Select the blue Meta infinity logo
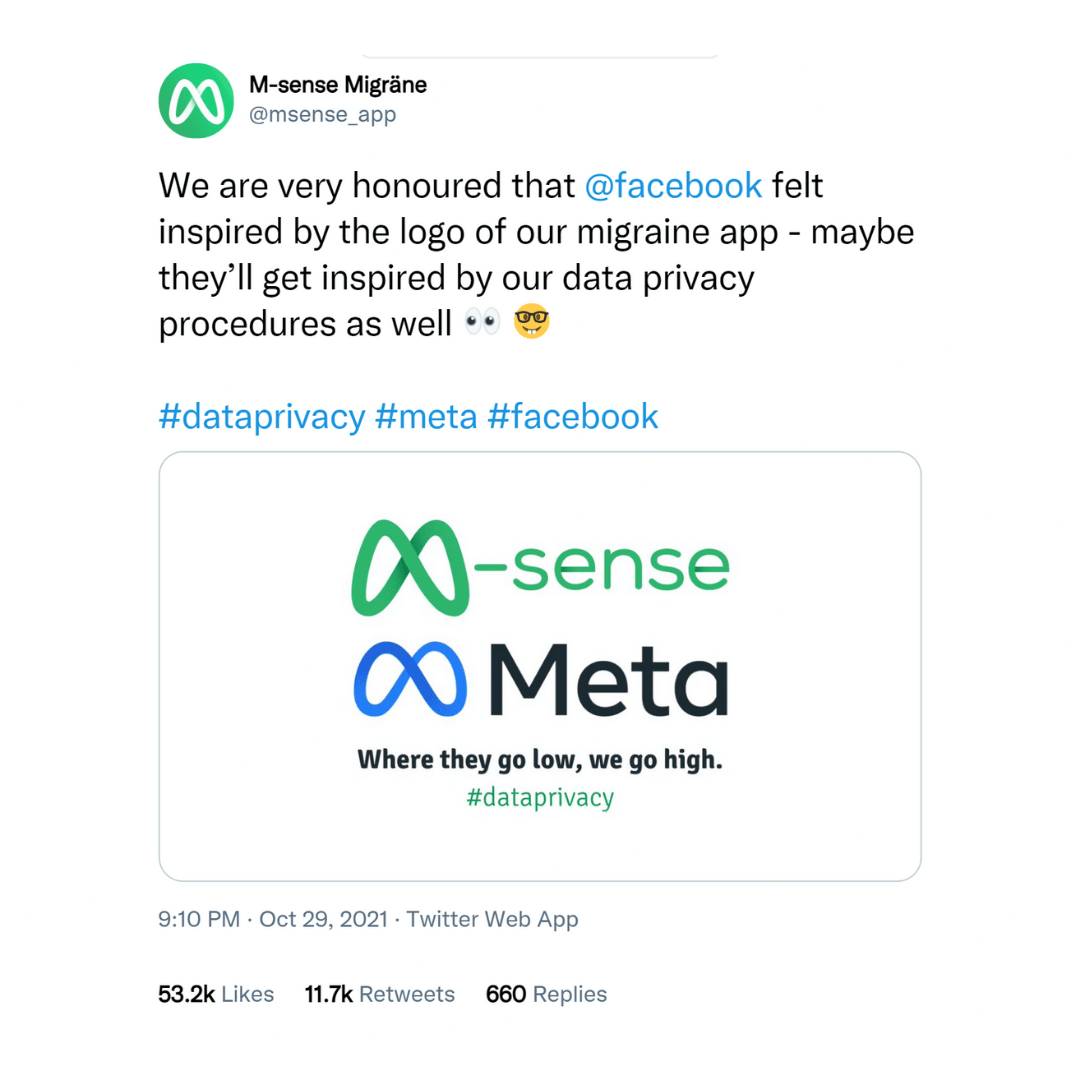Viewport: 1080px width, 1080px height. click(411, 679)
